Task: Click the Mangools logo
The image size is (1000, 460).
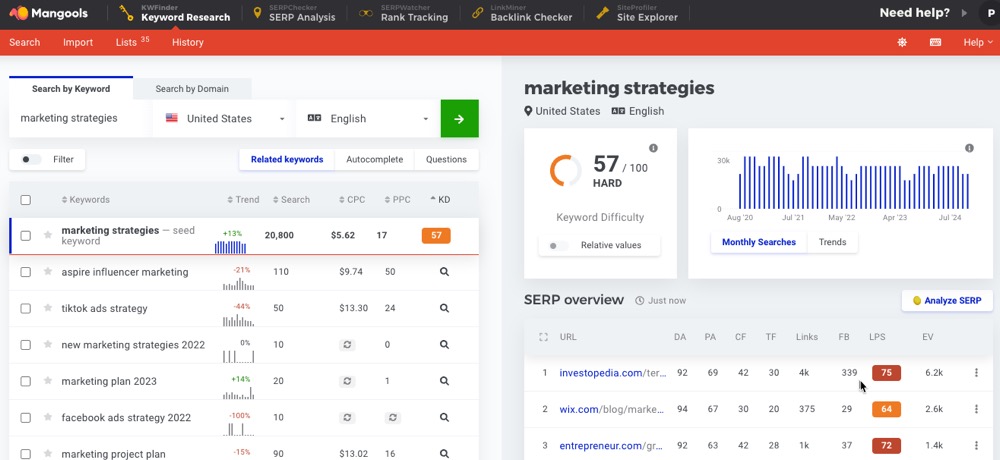Action: 48,13
